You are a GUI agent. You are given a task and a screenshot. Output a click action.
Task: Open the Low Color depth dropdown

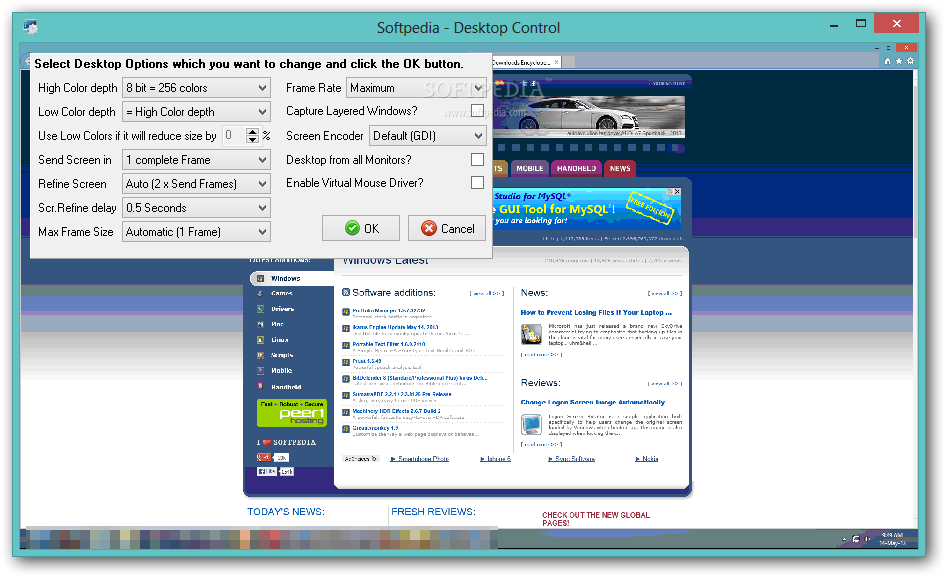(196, 112)
